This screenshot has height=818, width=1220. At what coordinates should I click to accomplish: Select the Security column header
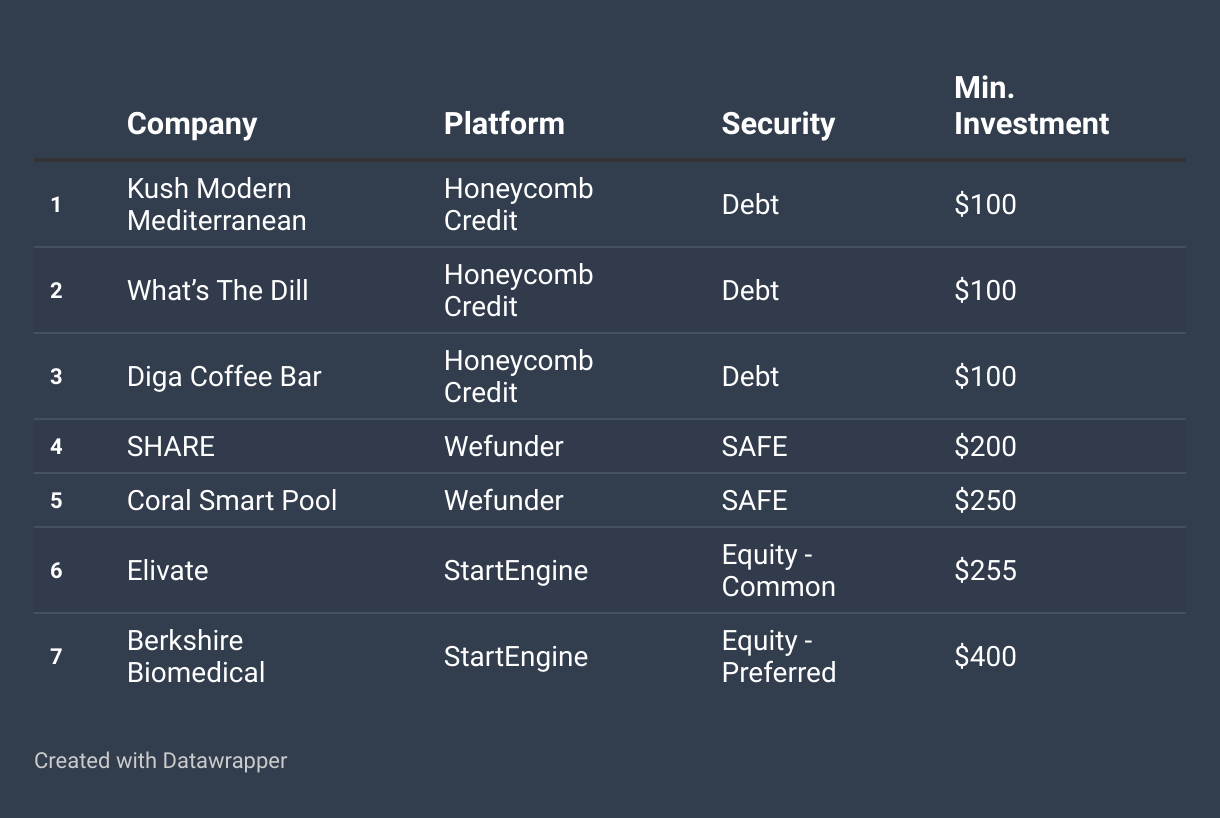(x=778, y=124)
